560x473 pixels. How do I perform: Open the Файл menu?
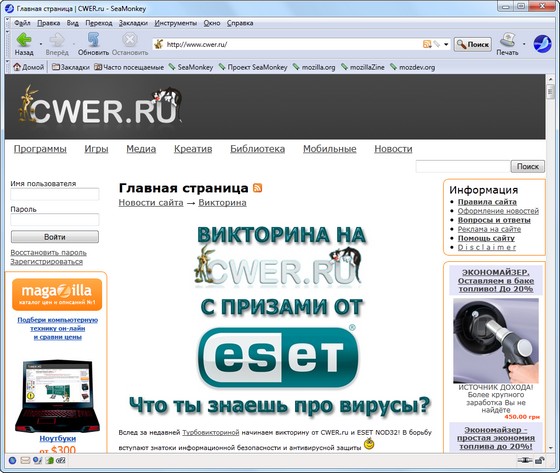22,23
